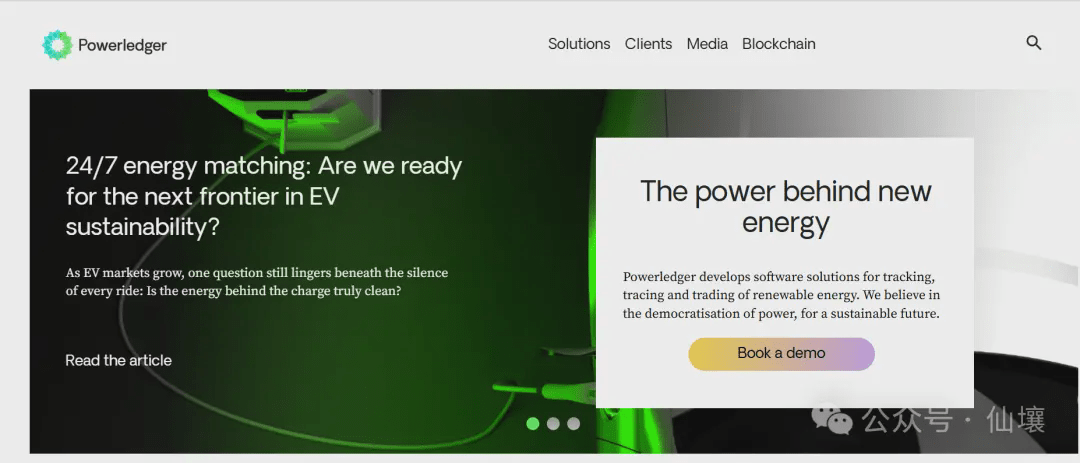
Task: Open the Blockchain menu item
Action: point(778,44)
